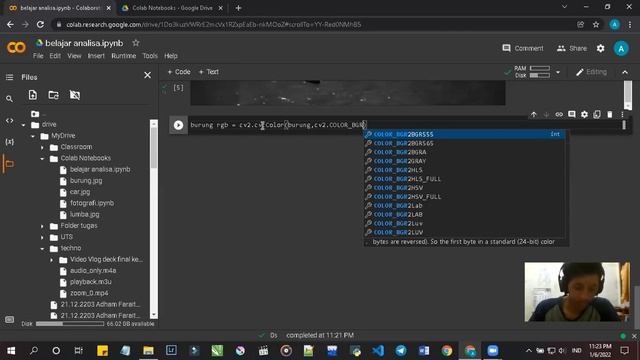Open Word from the taskbar
Viewport: 640px width, 360px height.
coord(424,351)
